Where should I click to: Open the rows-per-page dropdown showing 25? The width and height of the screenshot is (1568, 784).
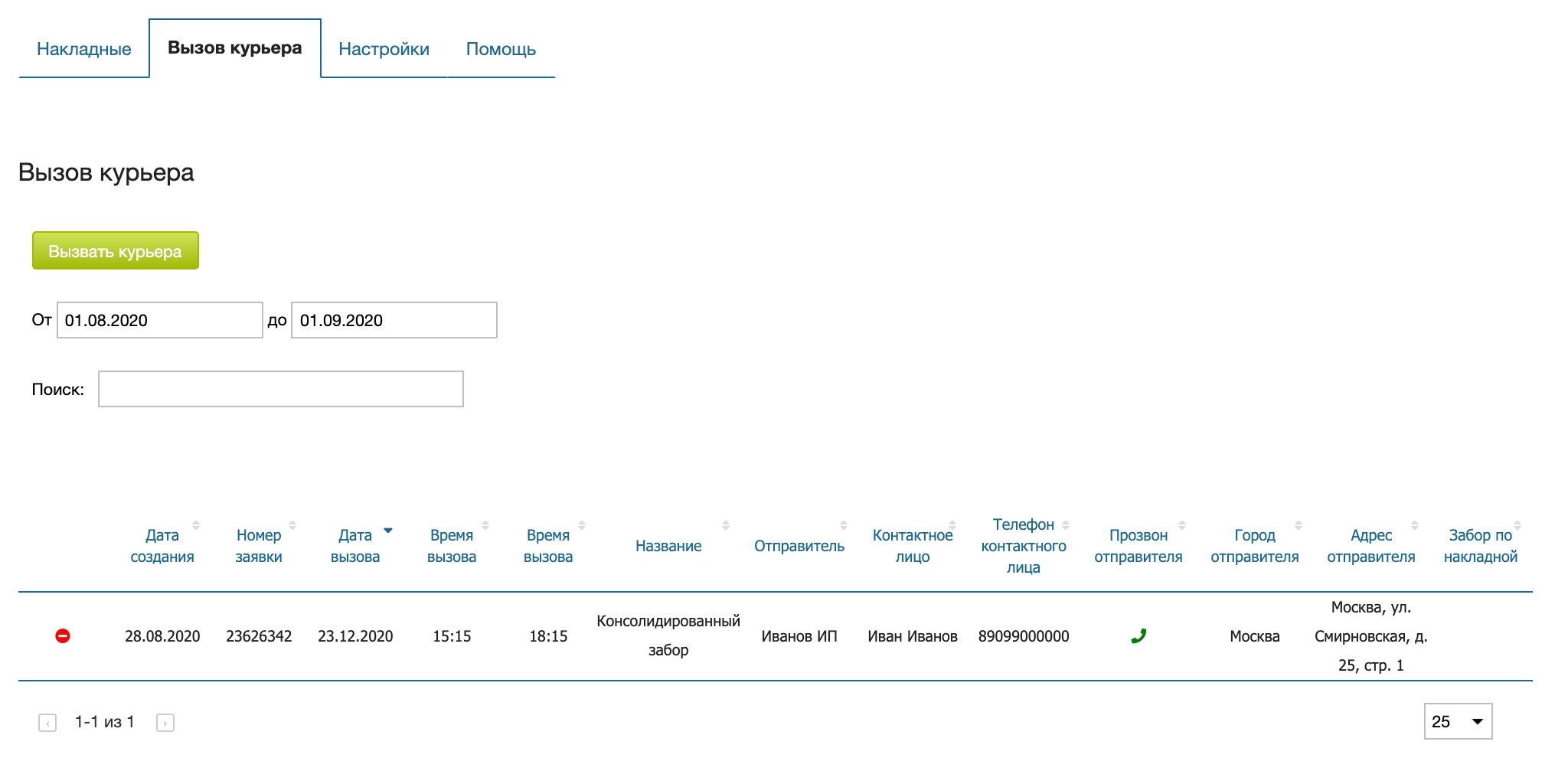[x=1458, y=721]
